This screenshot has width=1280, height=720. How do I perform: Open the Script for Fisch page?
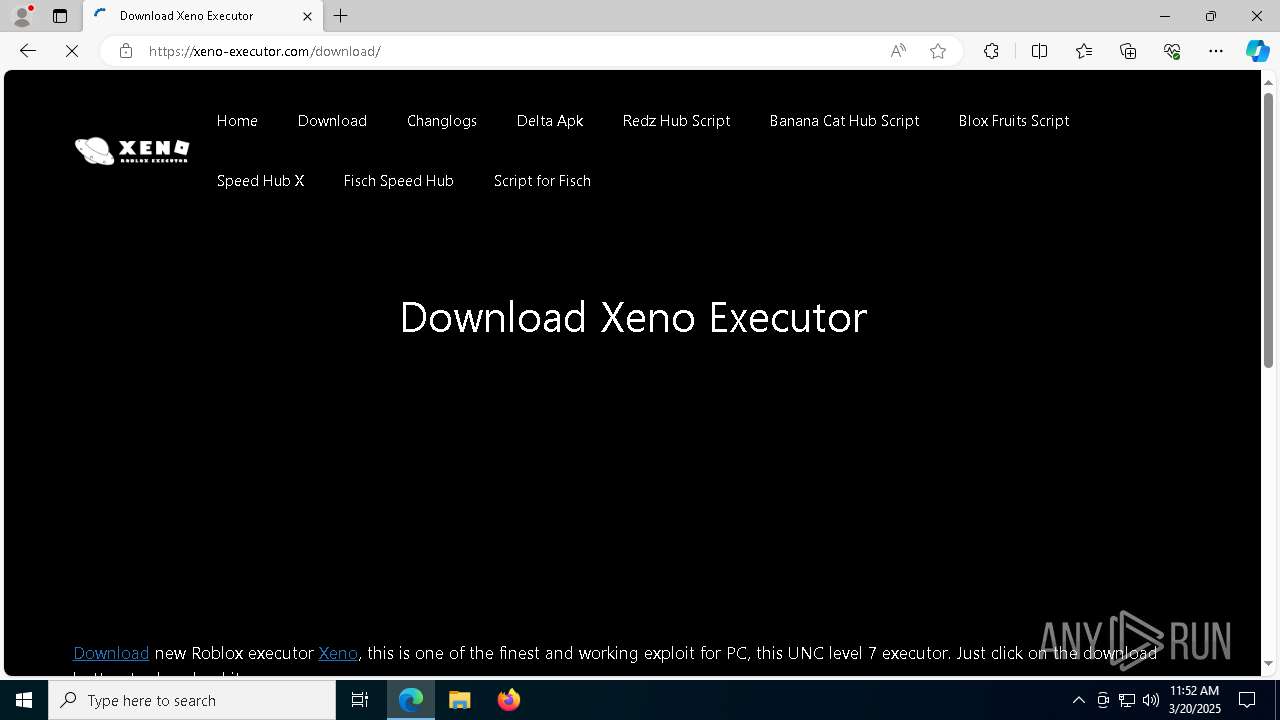coord(542,181)
